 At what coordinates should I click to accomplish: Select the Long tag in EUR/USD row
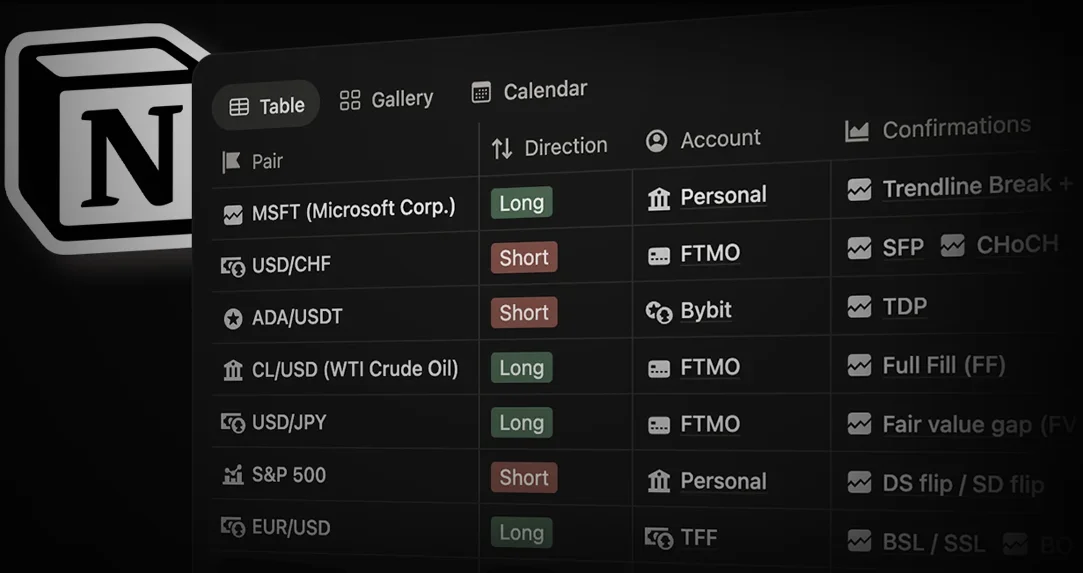pyautogui.click(x=521, y=533)
